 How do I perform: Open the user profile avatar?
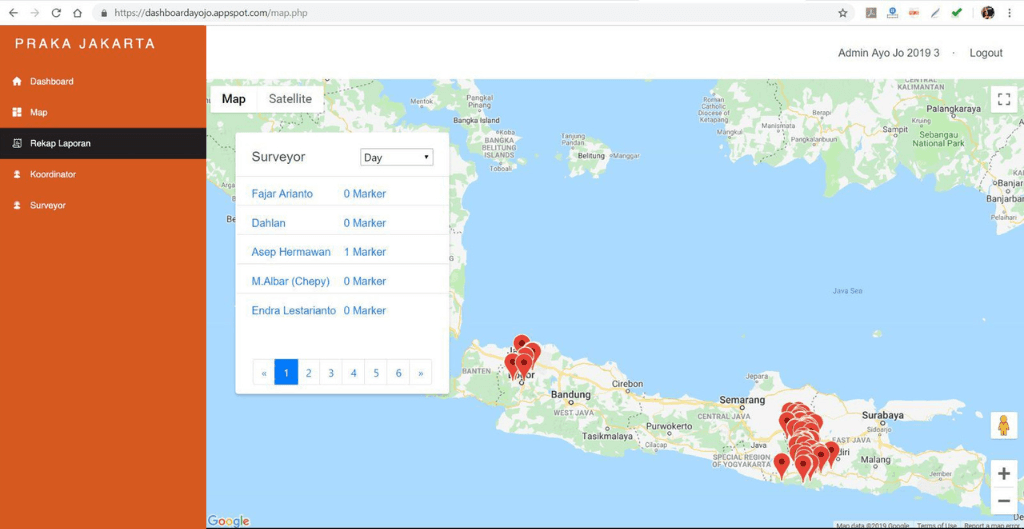[987, 12]
